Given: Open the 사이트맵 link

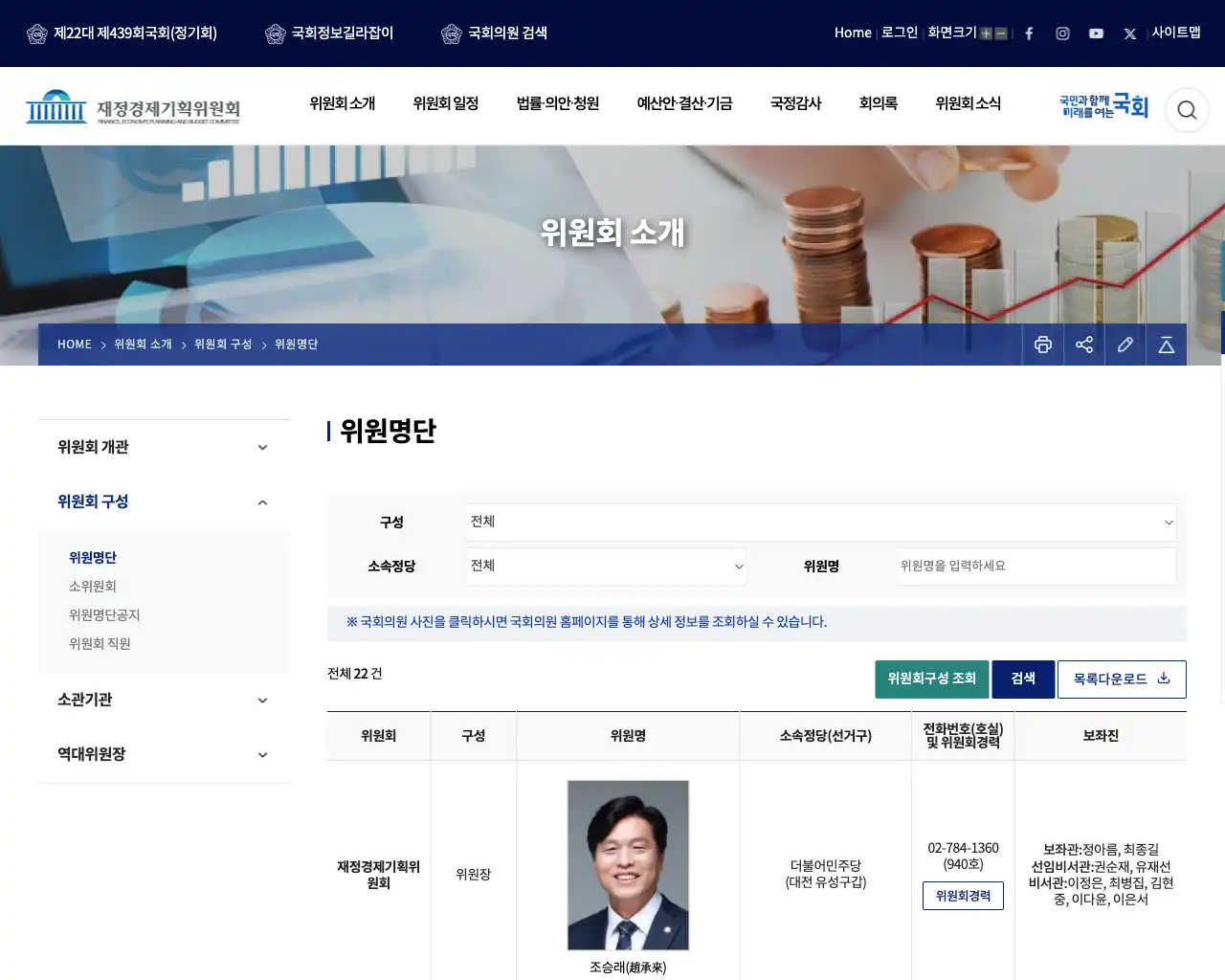Looking at the screenshot, I should tap(1176, 33).
